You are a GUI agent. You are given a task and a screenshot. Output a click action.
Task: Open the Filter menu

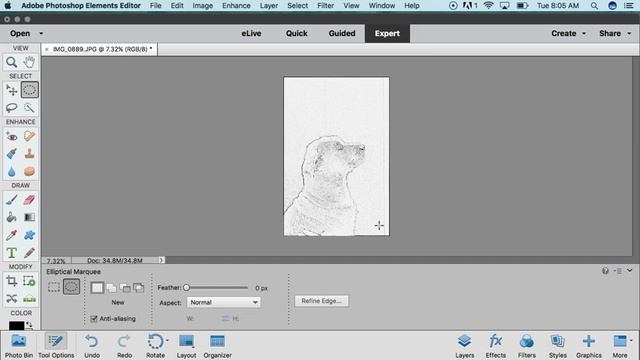tap(326, 6)
